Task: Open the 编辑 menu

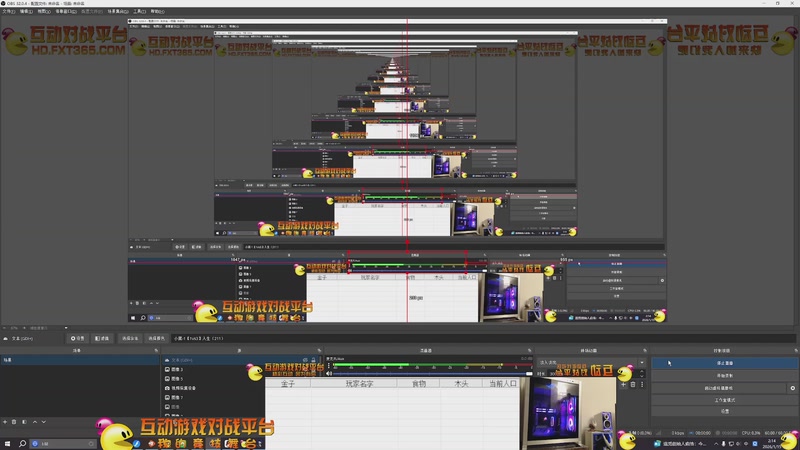Action: pyautogui.click(x=26, y=11)
